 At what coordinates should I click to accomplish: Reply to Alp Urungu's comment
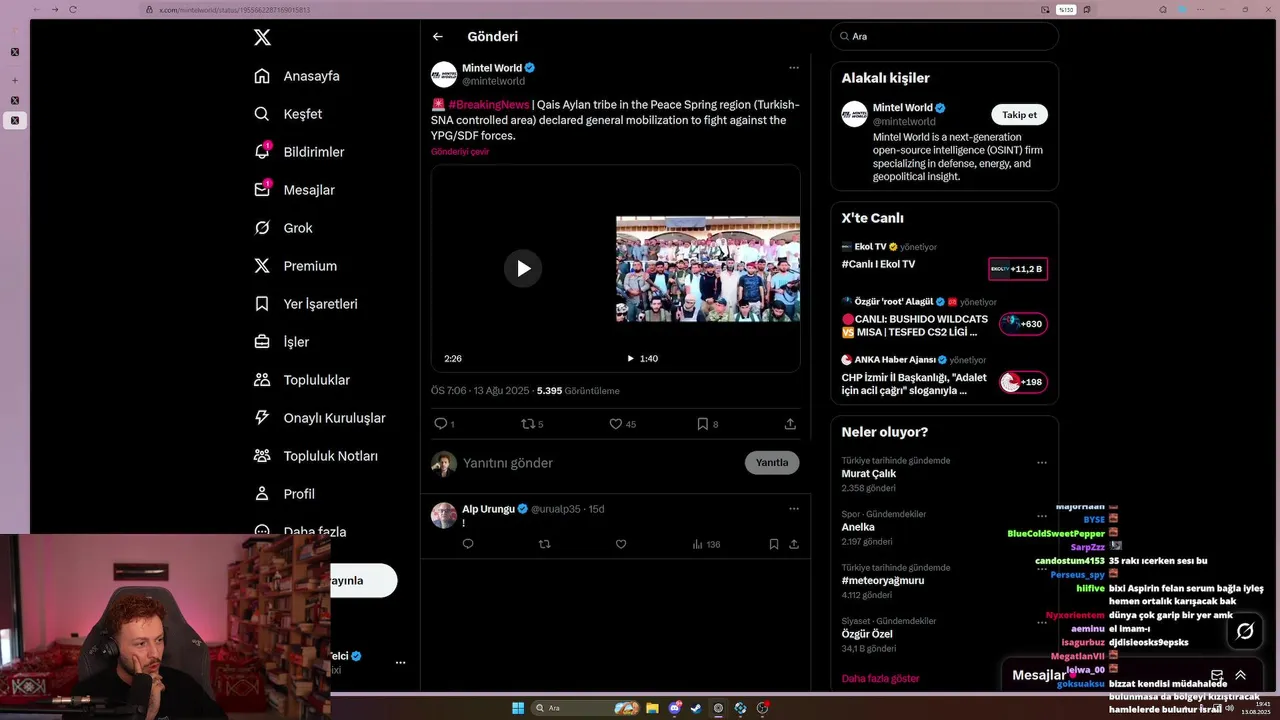pyautogui.click(x=468, y=544)
